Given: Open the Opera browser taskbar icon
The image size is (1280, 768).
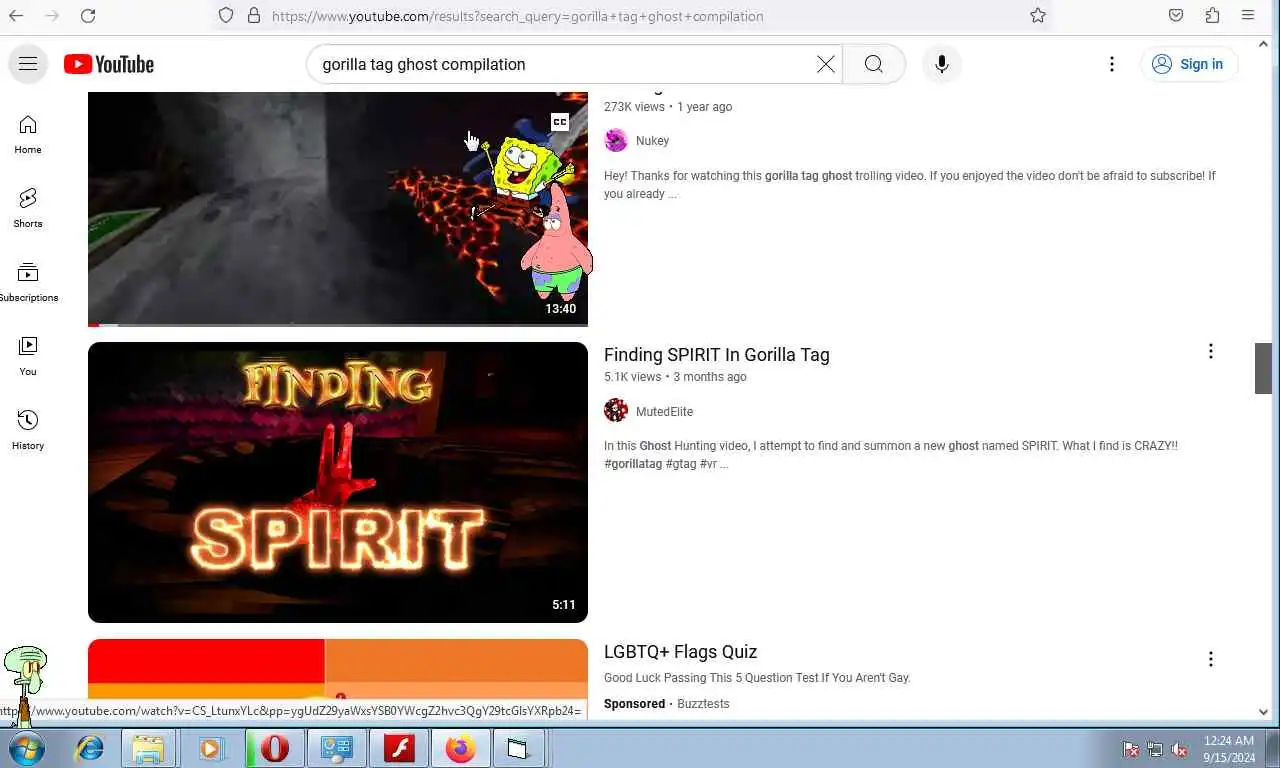Looking at the screenshot, I should click(274, 748).
